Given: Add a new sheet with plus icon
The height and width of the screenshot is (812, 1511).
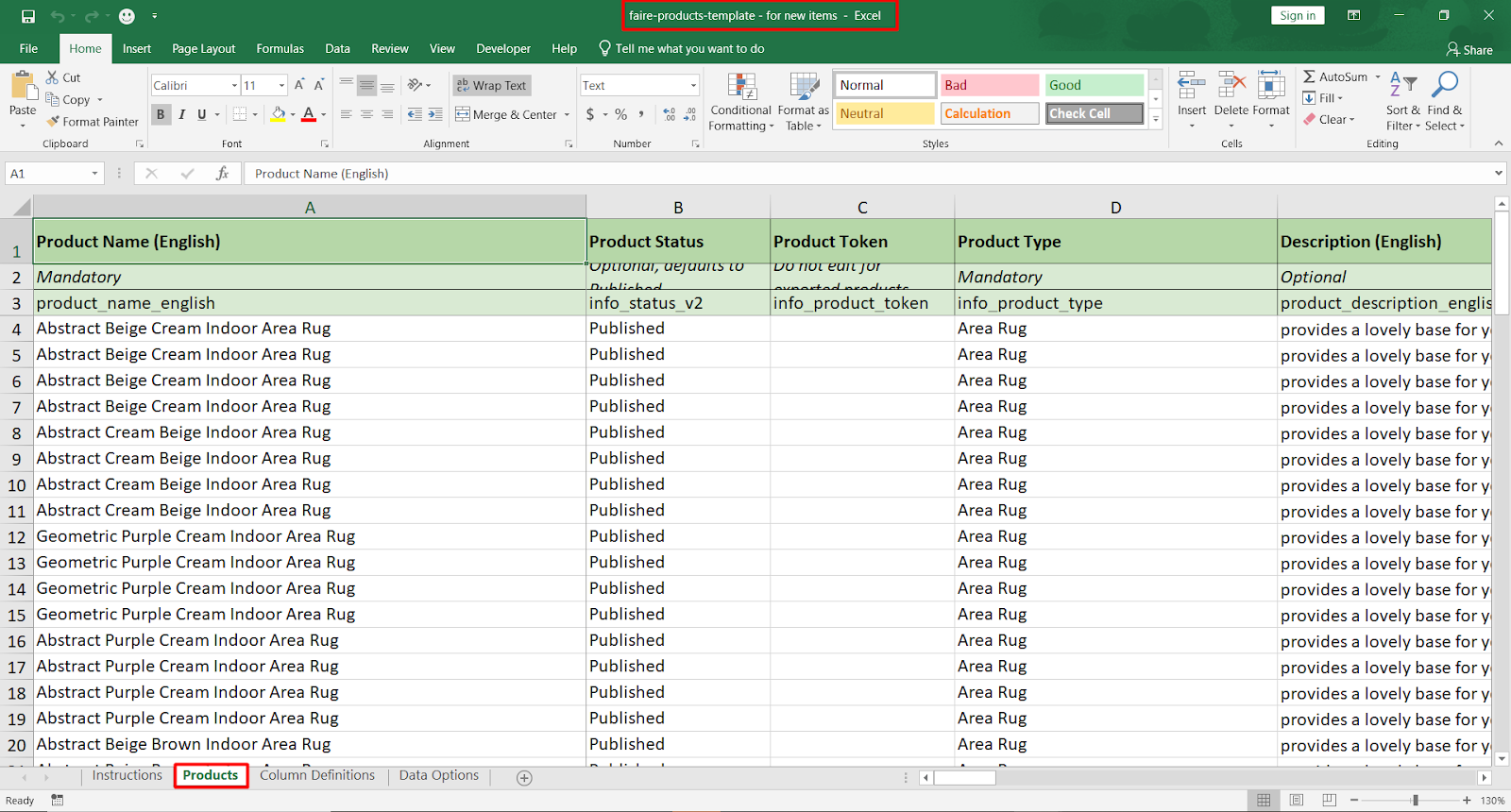Looking at the screenshot, I should [524, 777].
